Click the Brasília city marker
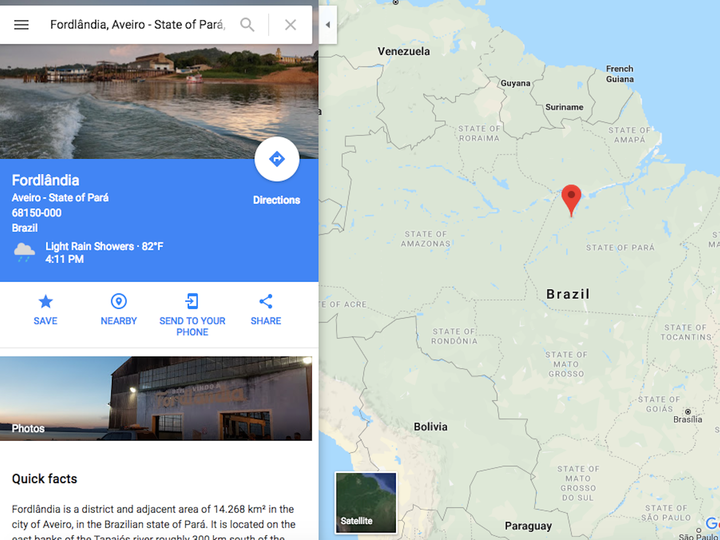The image size is (720, 540). pos(687,412)
